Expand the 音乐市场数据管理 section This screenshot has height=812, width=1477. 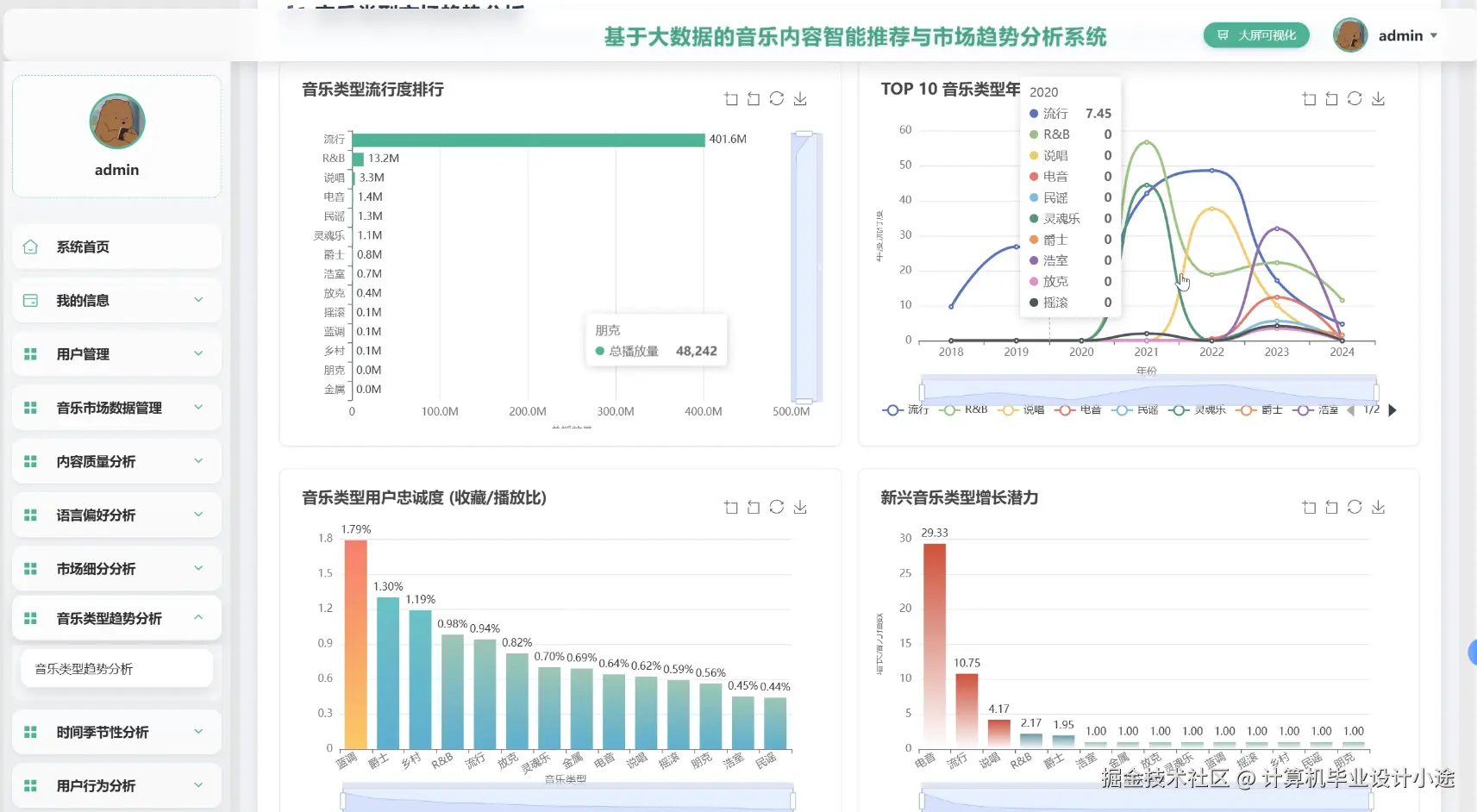(116, 408)
